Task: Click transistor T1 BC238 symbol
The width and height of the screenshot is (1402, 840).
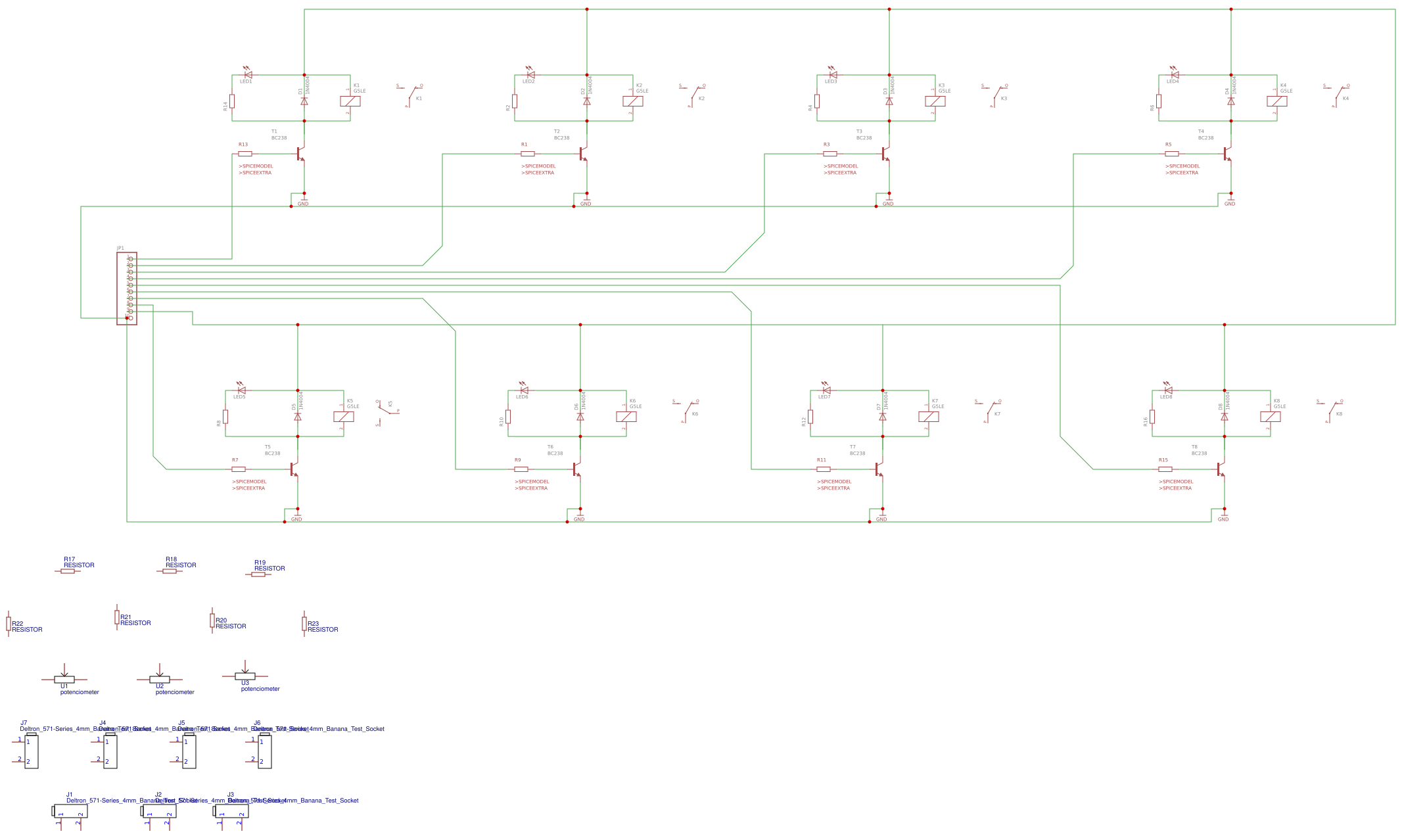Action: point(300,153)
